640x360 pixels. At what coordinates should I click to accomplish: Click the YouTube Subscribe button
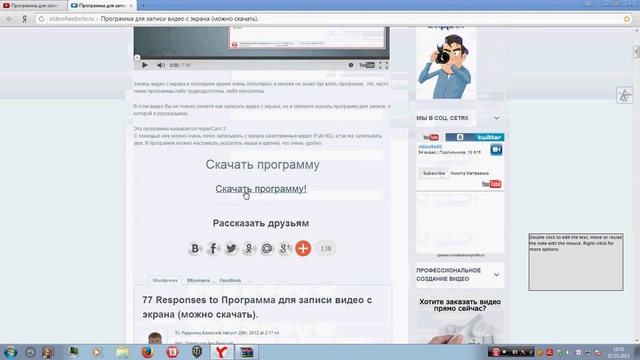click(x=433, y=173)
